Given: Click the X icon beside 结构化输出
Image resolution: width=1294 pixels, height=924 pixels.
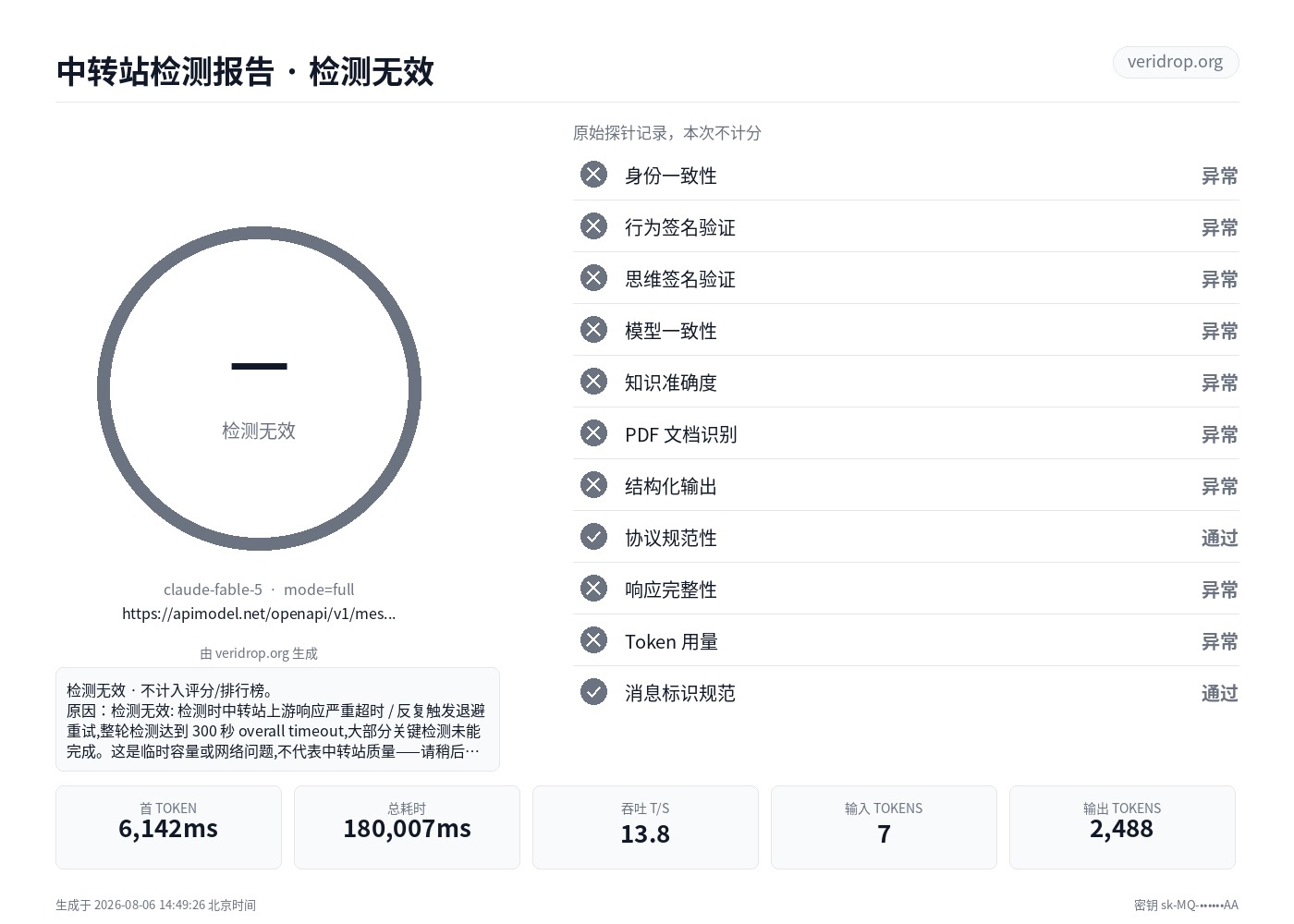Looking at the screenshot, I should coord(593,485).
